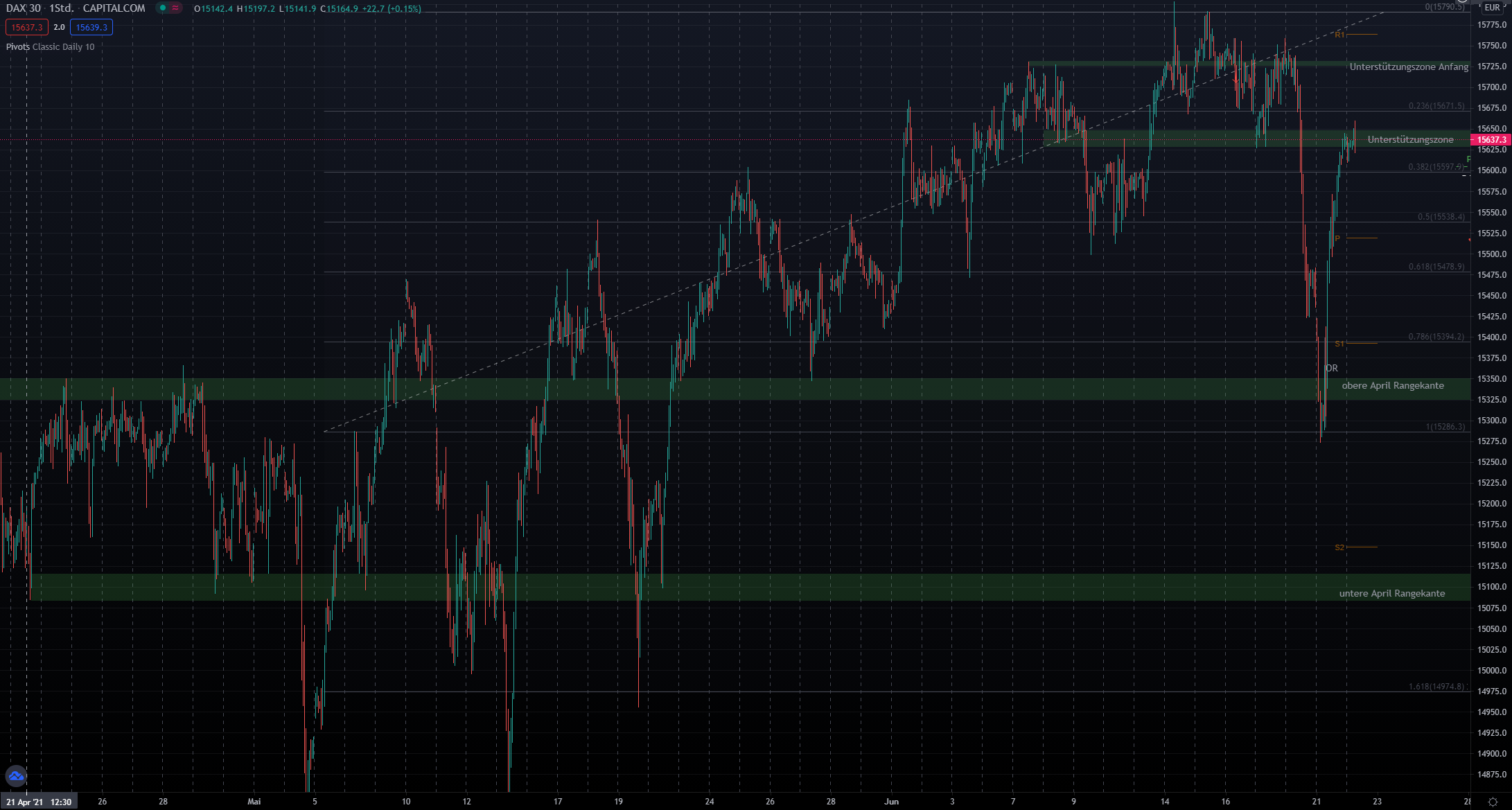Click the 0.618 Fibonacci level label
Screen dimensions: 1512x810
click(x=1436, y=267)
